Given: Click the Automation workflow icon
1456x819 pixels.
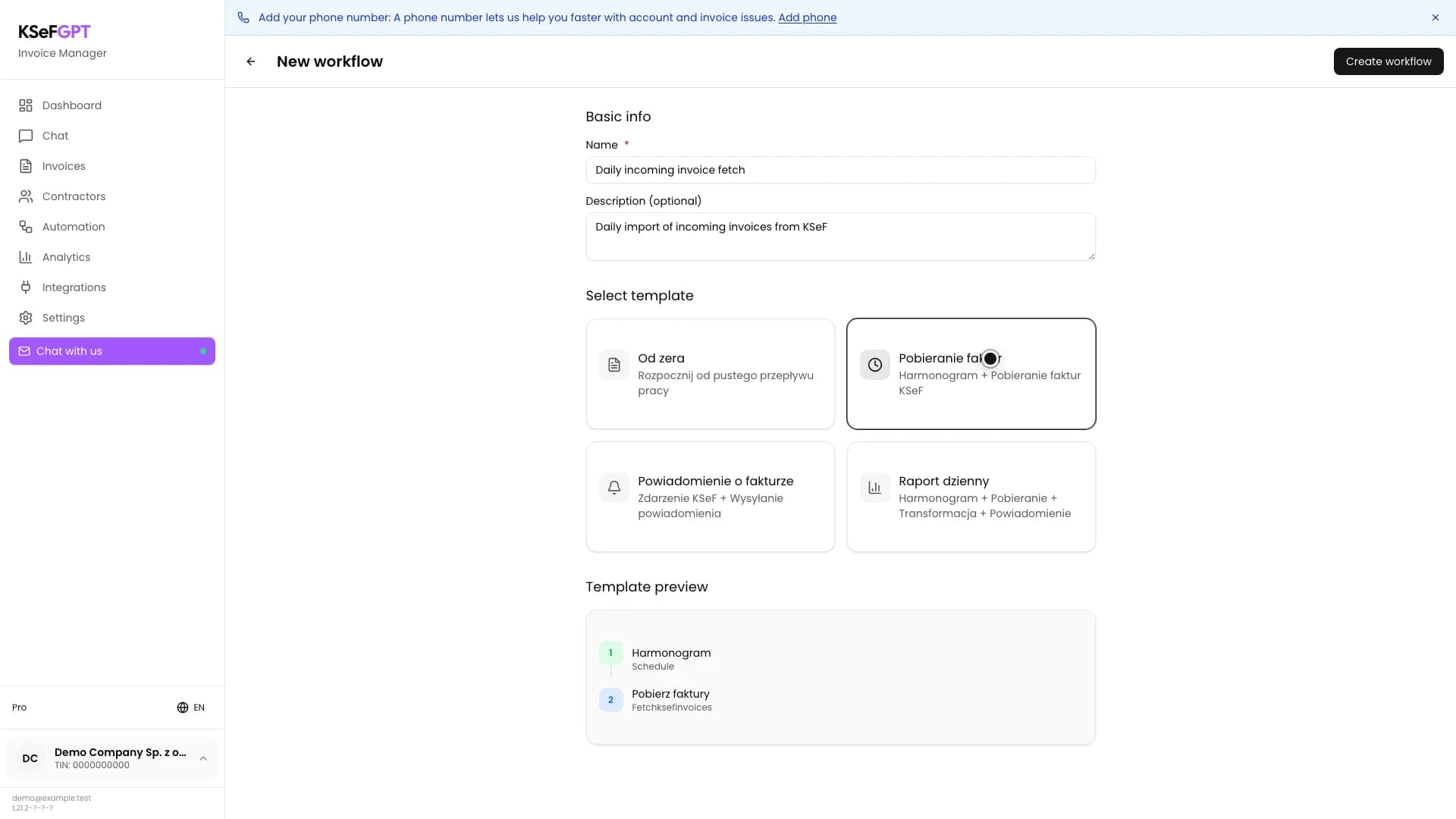Looking at the screenshot, I should click(x=26, y=227).
